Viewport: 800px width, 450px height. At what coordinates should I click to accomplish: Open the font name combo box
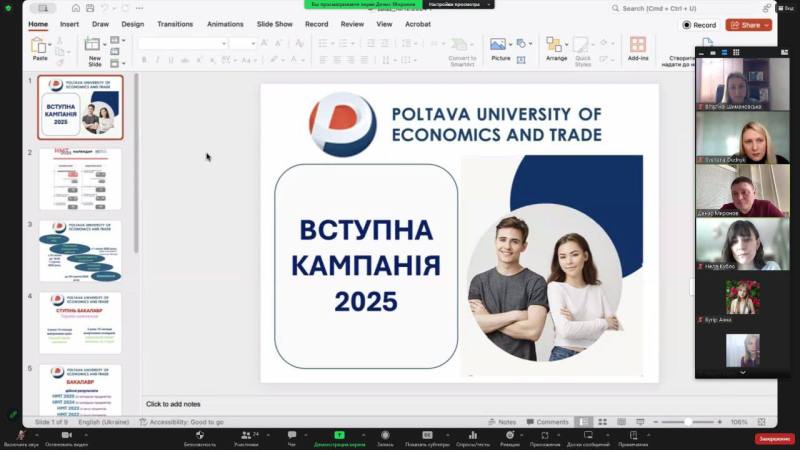[x=181, y=43]
